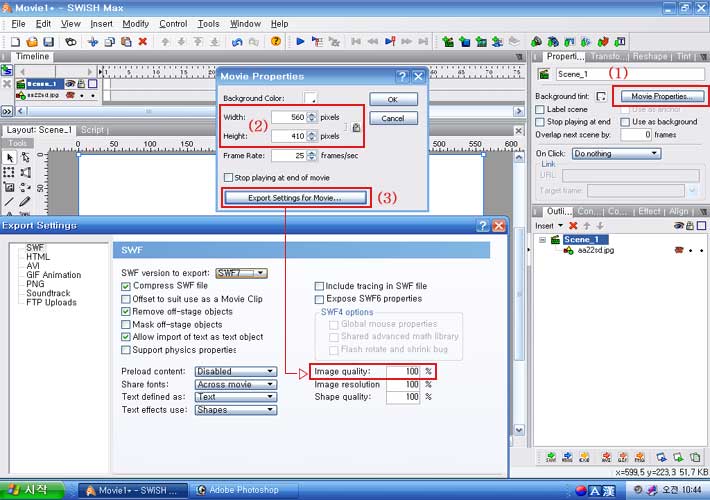Click the lock aspect ratio icon
The image size is (710, 500).
tap(356, 127)
